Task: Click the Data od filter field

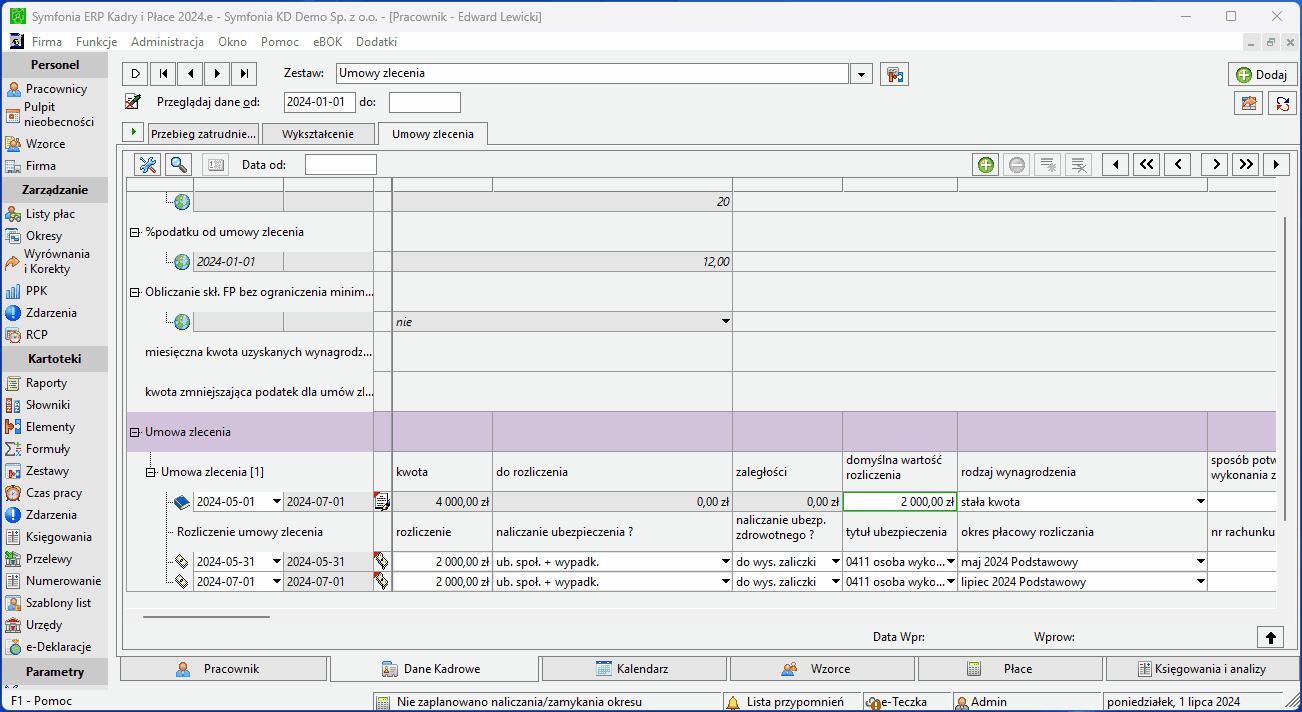Action: pyautogui.click(x=341, y=165)
